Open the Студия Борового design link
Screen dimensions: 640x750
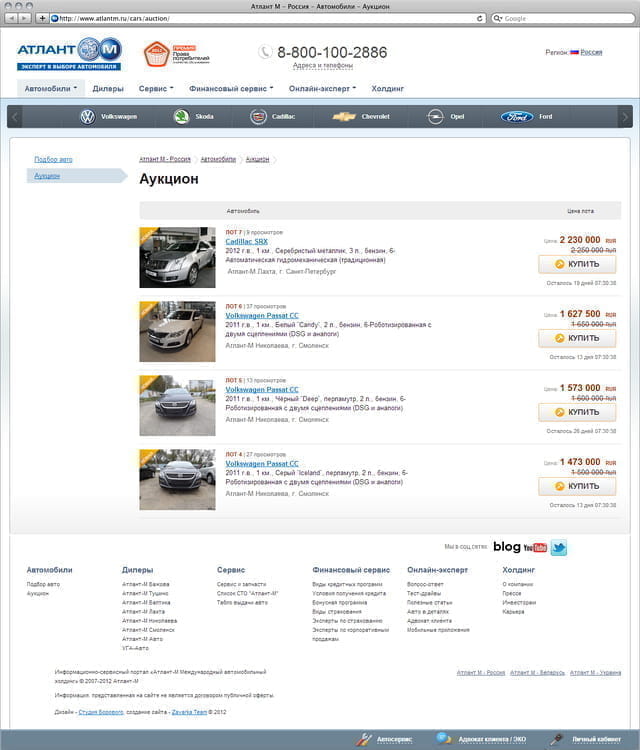click(x=101, y=712)
